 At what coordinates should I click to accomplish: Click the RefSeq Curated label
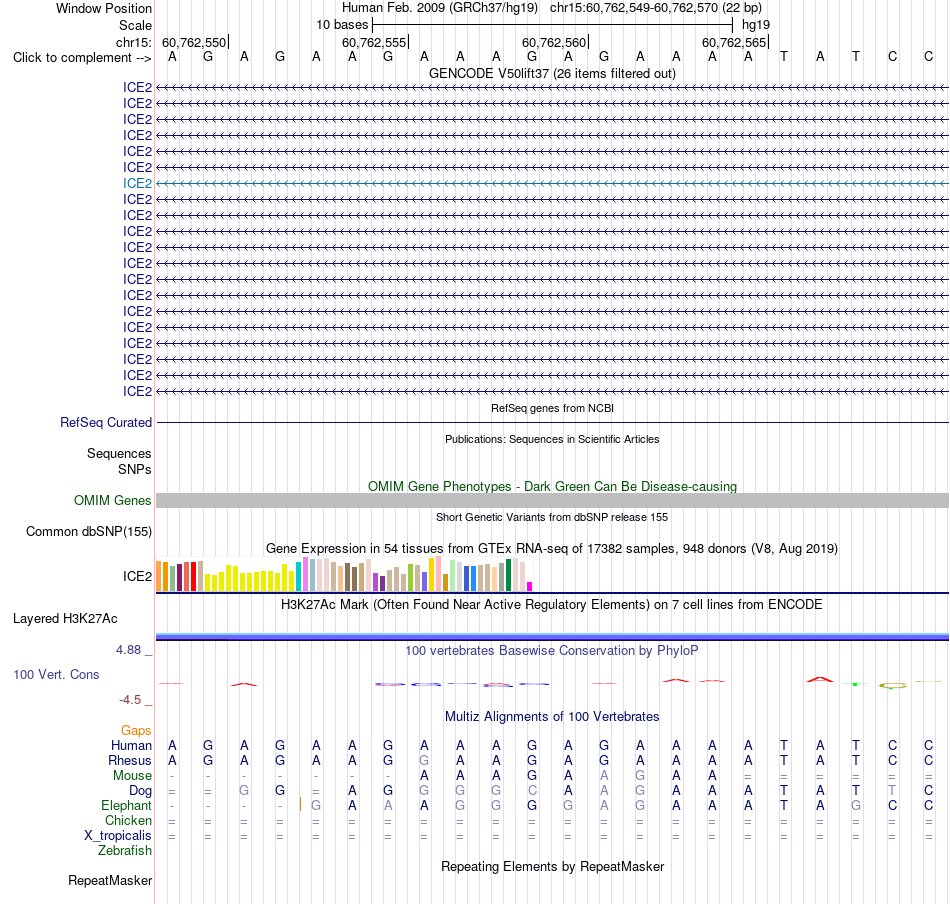(106, 422)
